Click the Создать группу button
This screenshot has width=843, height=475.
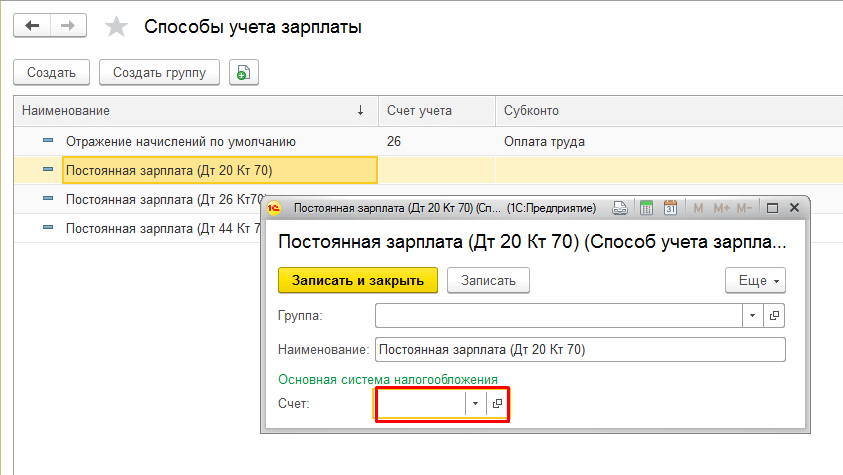pos(159,73)
